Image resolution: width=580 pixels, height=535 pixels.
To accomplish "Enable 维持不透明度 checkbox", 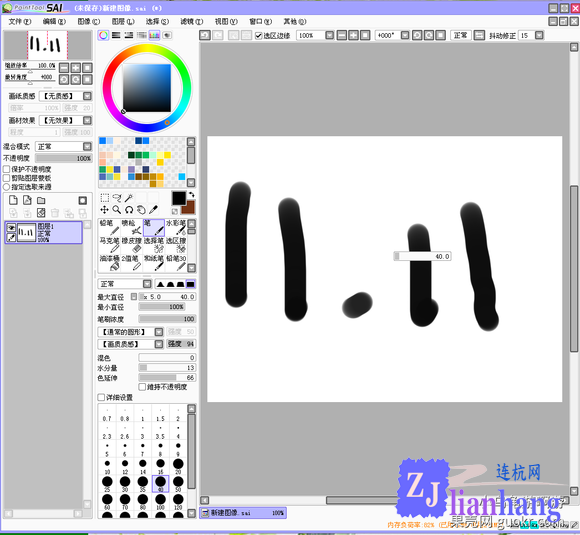I will pyautogui.click(x=142, y=387).
